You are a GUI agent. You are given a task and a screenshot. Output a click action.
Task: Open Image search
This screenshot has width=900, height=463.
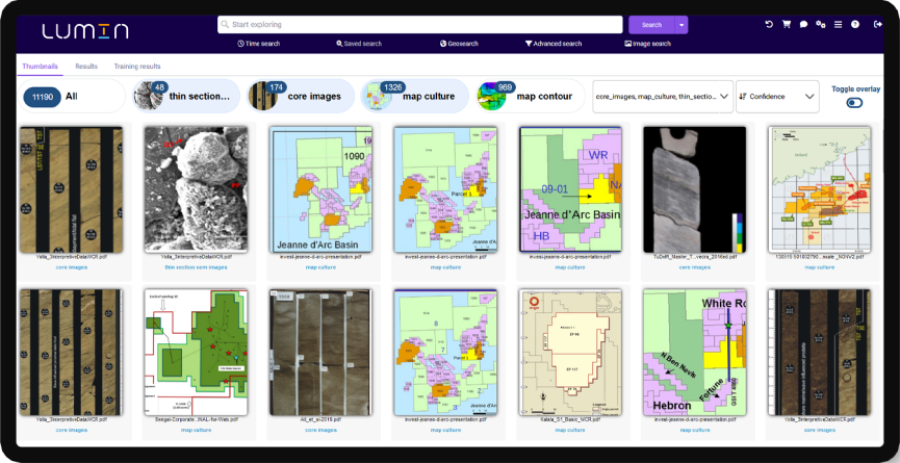[x=647, y=44]
